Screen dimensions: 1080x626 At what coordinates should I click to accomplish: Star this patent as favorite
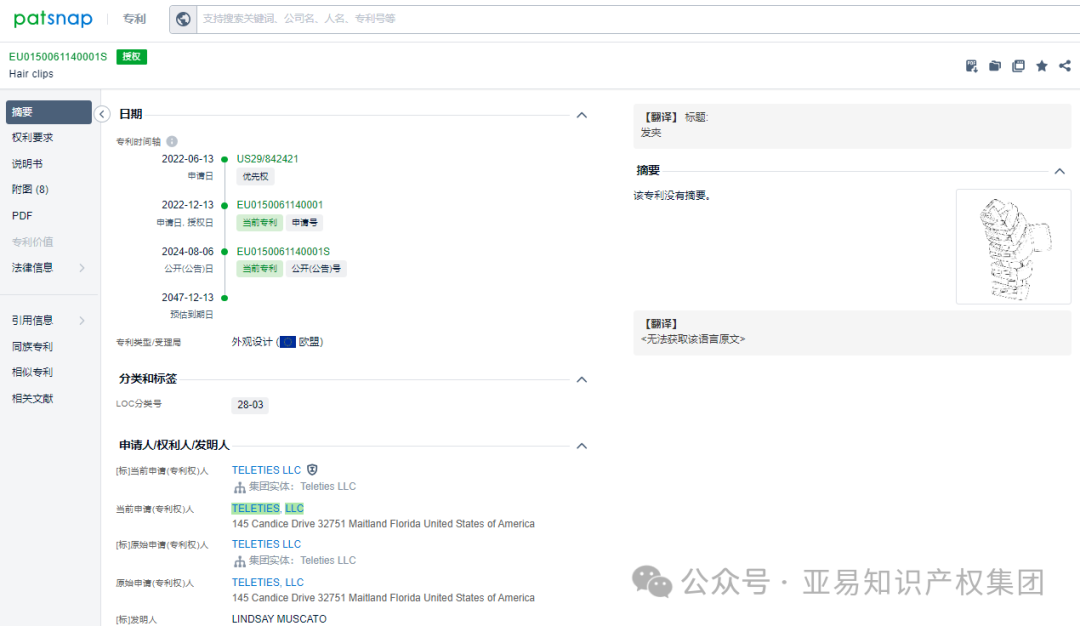pyautogui.click(x=1041, y=66)
